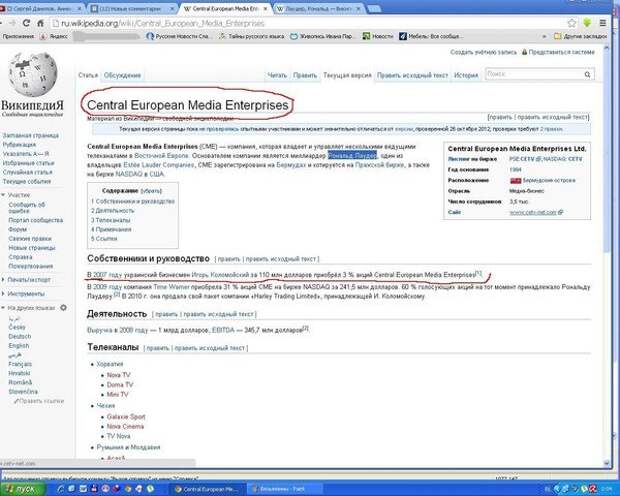Switch to the Лаудер, Рональд tab
Screen dimensions: 620x496
(318, 8)
